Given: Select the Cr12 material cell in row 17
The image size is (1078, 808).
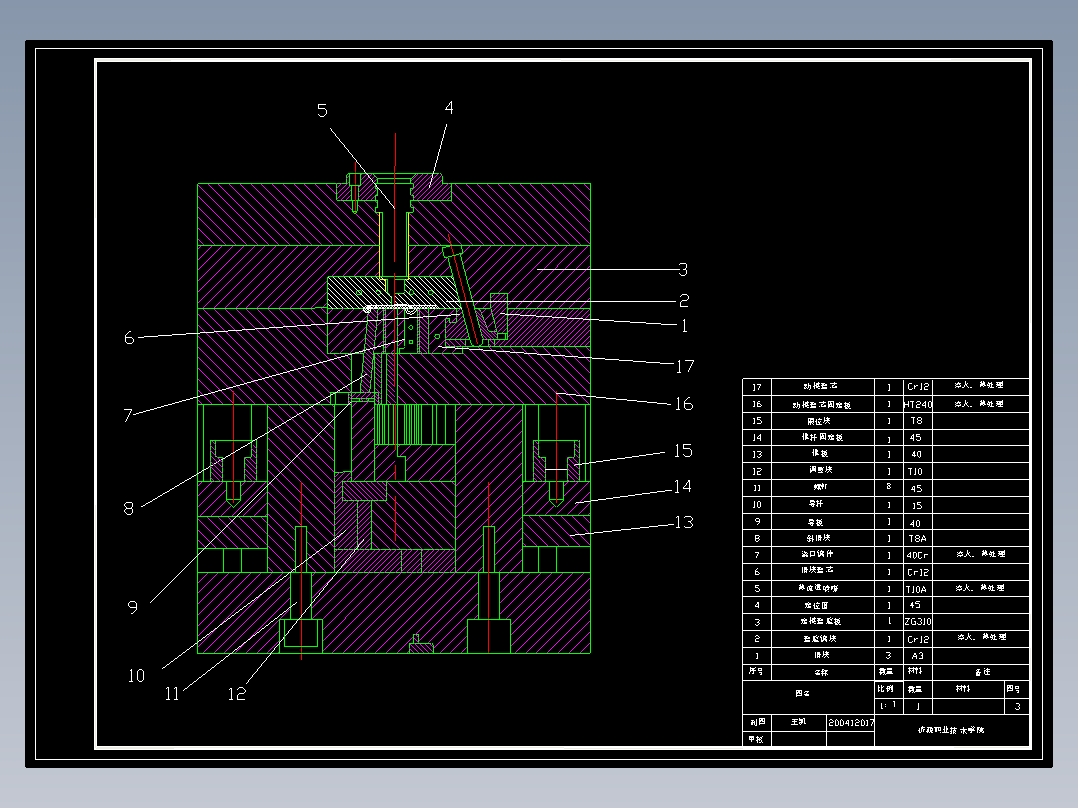Looking at the screenshot, I should coord(918,387).
